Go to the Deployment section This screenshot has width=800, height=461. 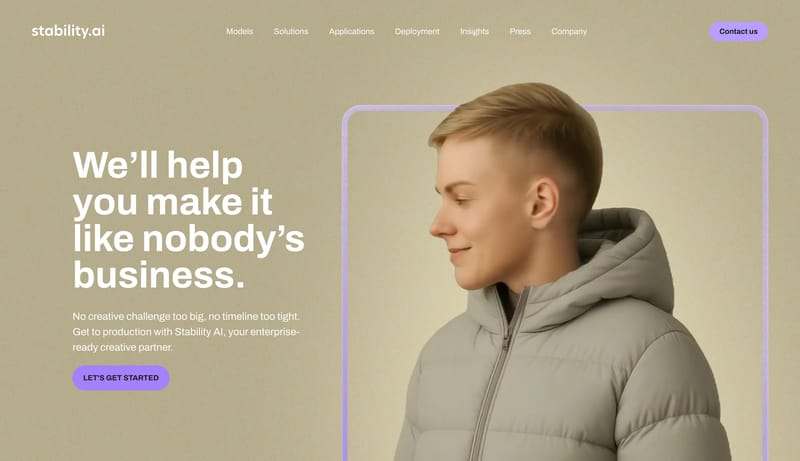pyautogui.click(x=417, y=31)
